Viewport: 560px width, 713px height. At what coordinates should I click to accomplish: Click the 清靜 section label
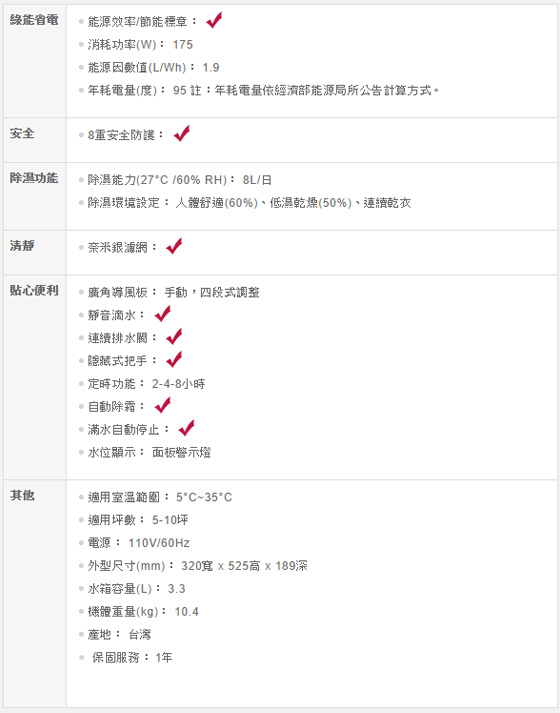point(22,246)
